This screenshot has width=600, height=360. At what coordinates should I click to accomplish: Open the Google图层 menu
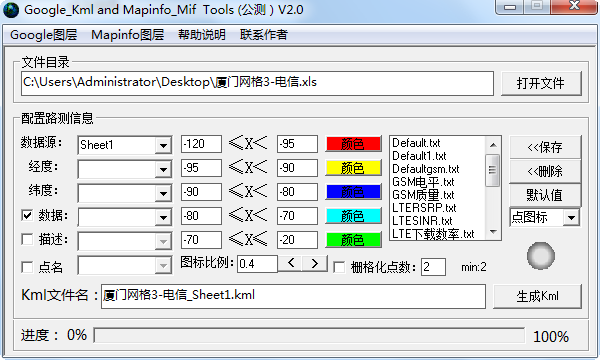point(44,35)
